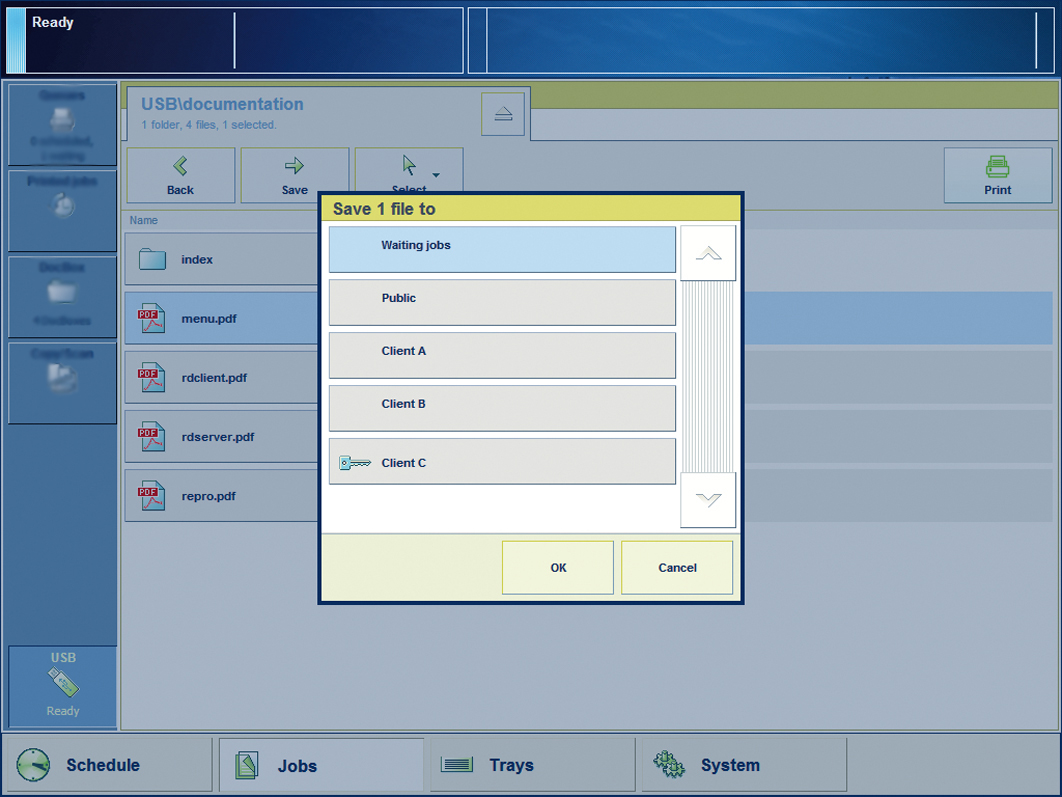The height and width of the screenshot is (797, 1062).
Task: Open the USB section in sidebar
Action: tap(63, 686)
